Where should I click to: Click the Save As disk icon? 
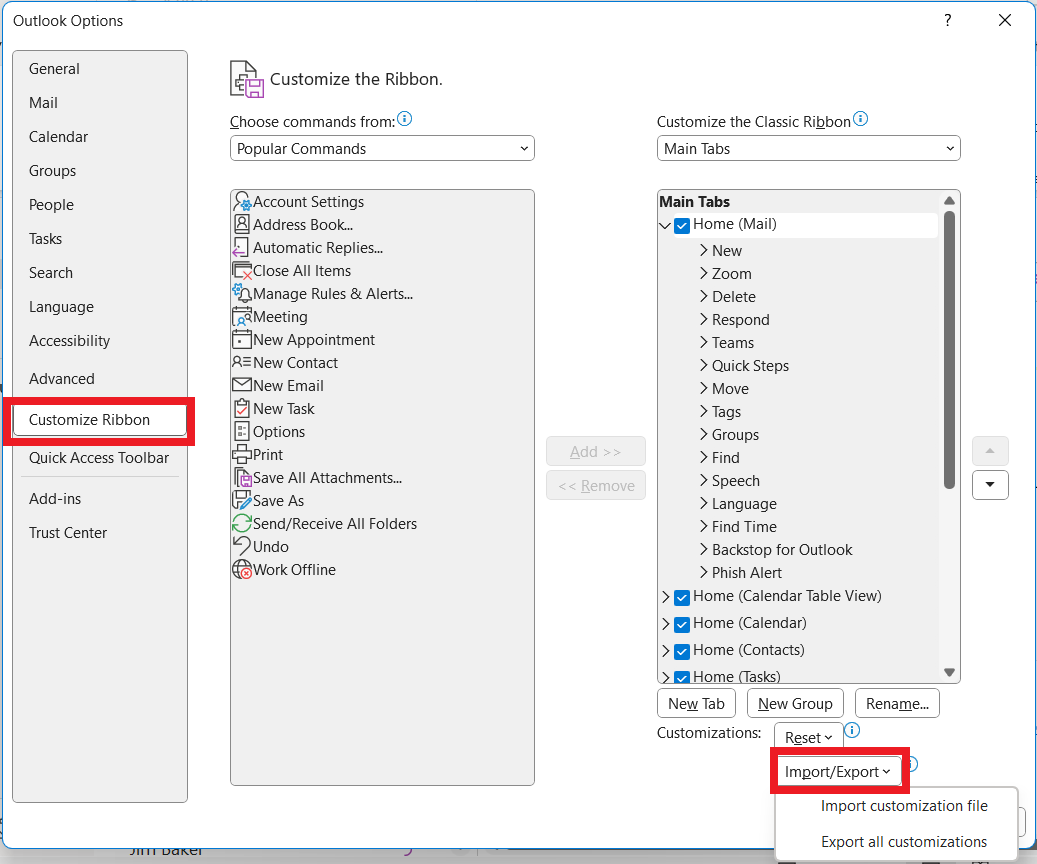point(242,500)
